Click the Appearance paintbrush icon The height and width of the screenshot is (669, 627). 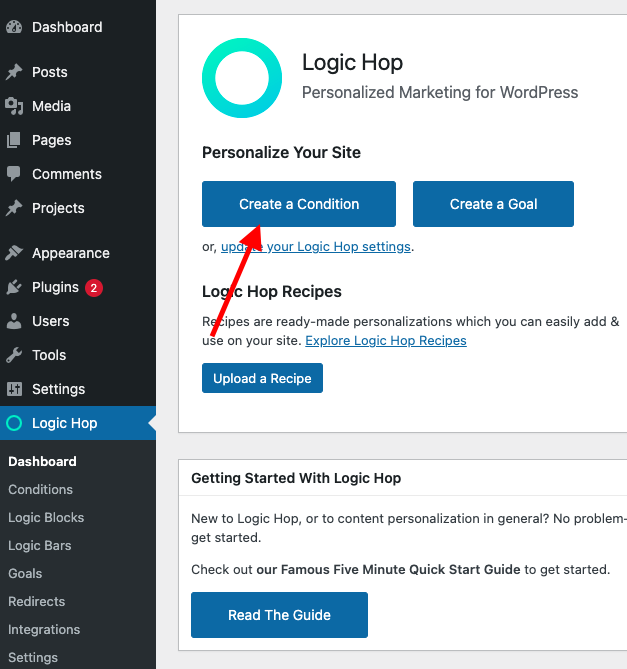point(14,253)
